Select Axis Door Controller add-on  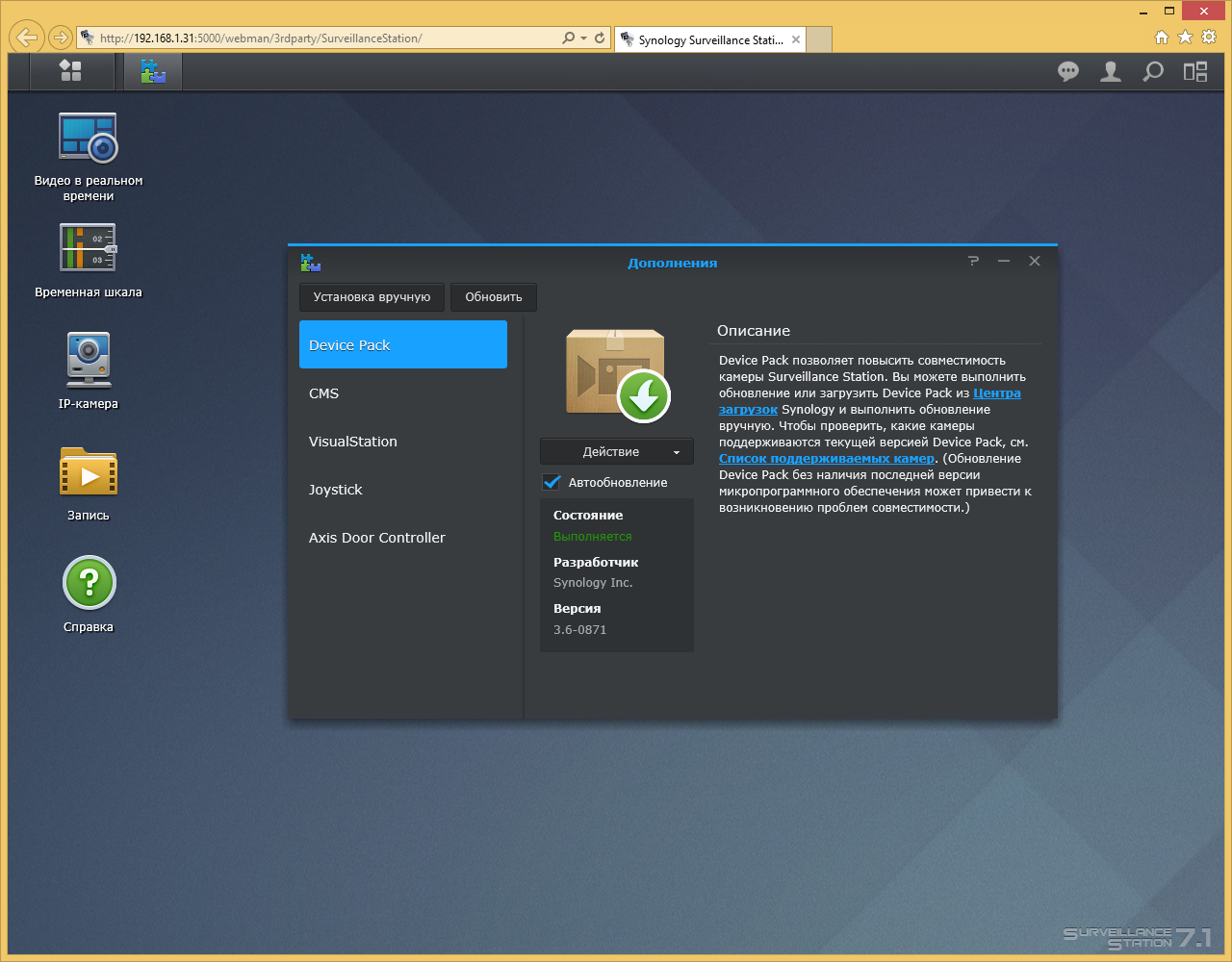tap(403, 537)
